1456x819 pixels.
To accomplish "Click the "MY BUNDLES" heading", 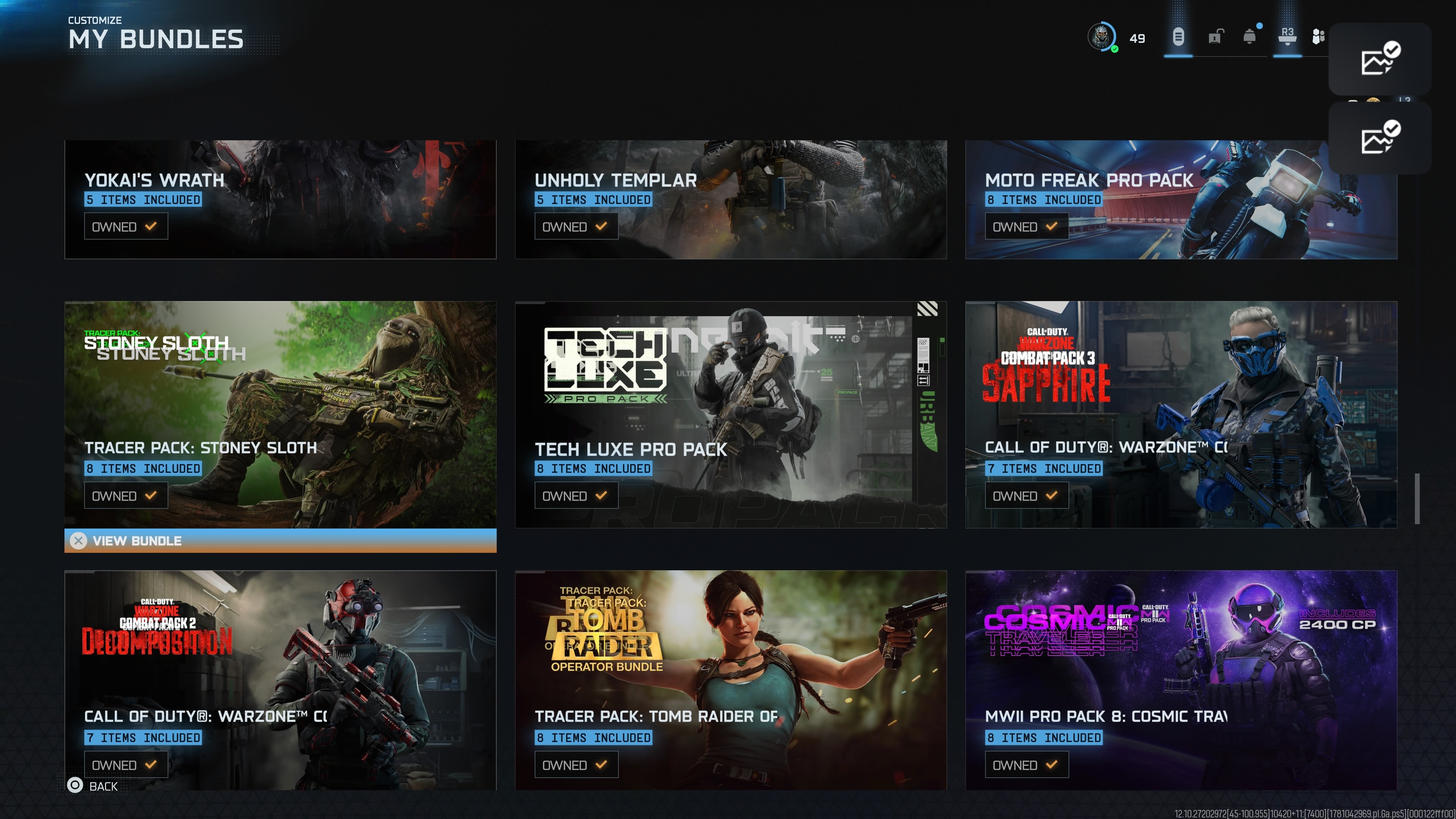I will tap(156, 39).
